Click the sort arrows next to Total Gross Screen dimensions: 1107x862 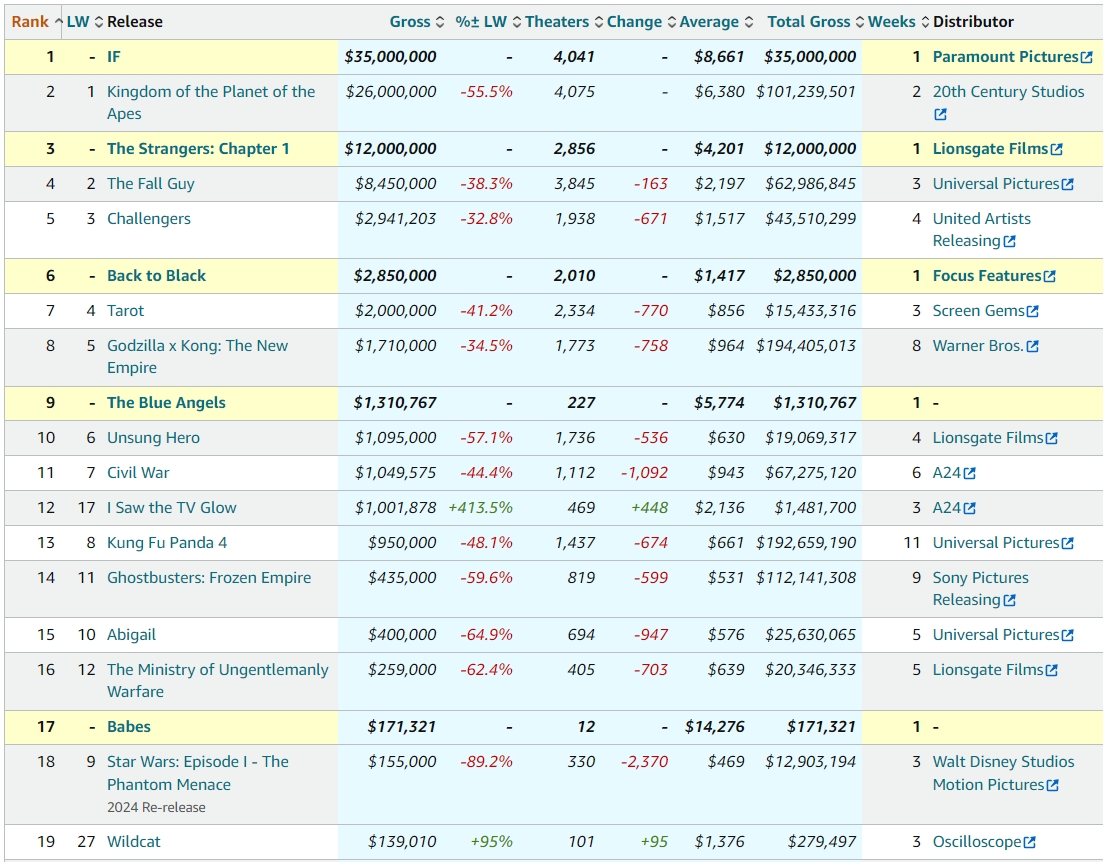click(860, 22)
